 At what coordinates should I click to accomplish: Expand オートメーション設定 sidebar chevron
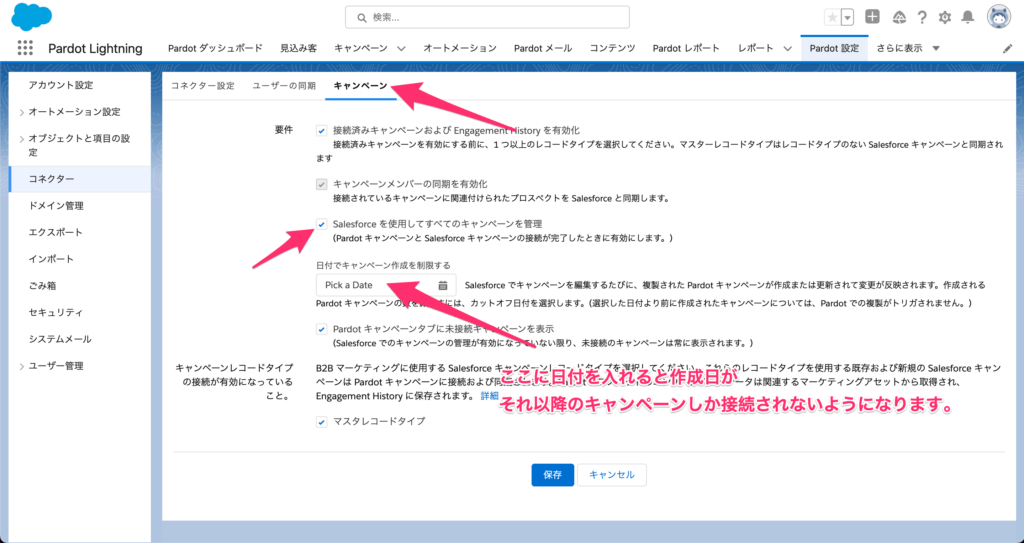pyautogui.click(x=22, y=112)
